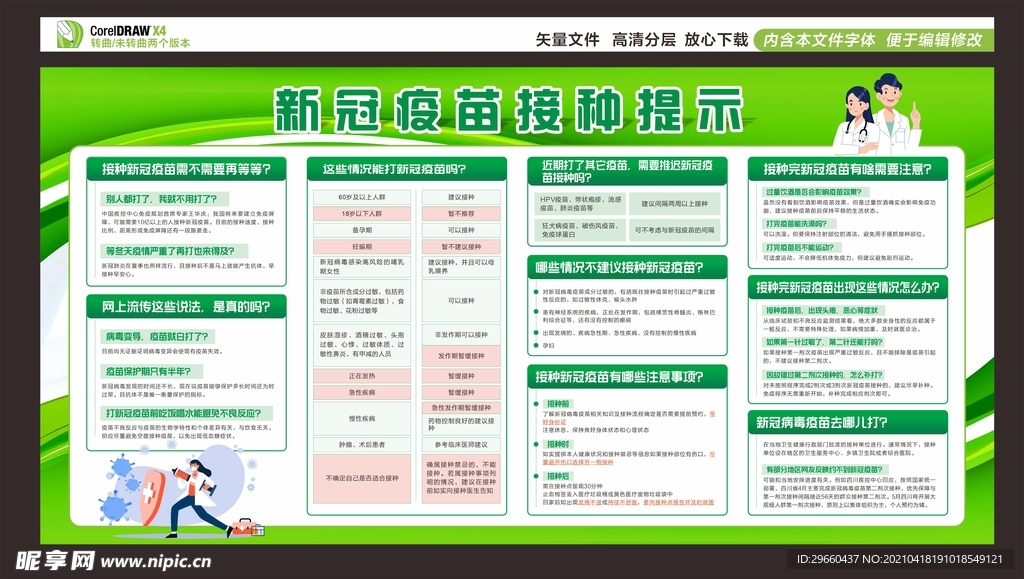Click heading "这些情况能打新冠疫苗吗?"

tap(406, 169)
